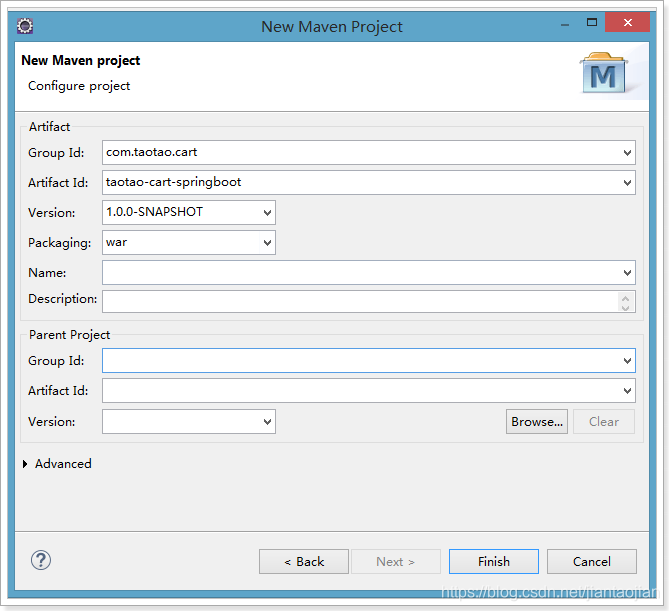Click Finish to create the project
This screenshot has height=611, width=669.
[x=494, y=562]
